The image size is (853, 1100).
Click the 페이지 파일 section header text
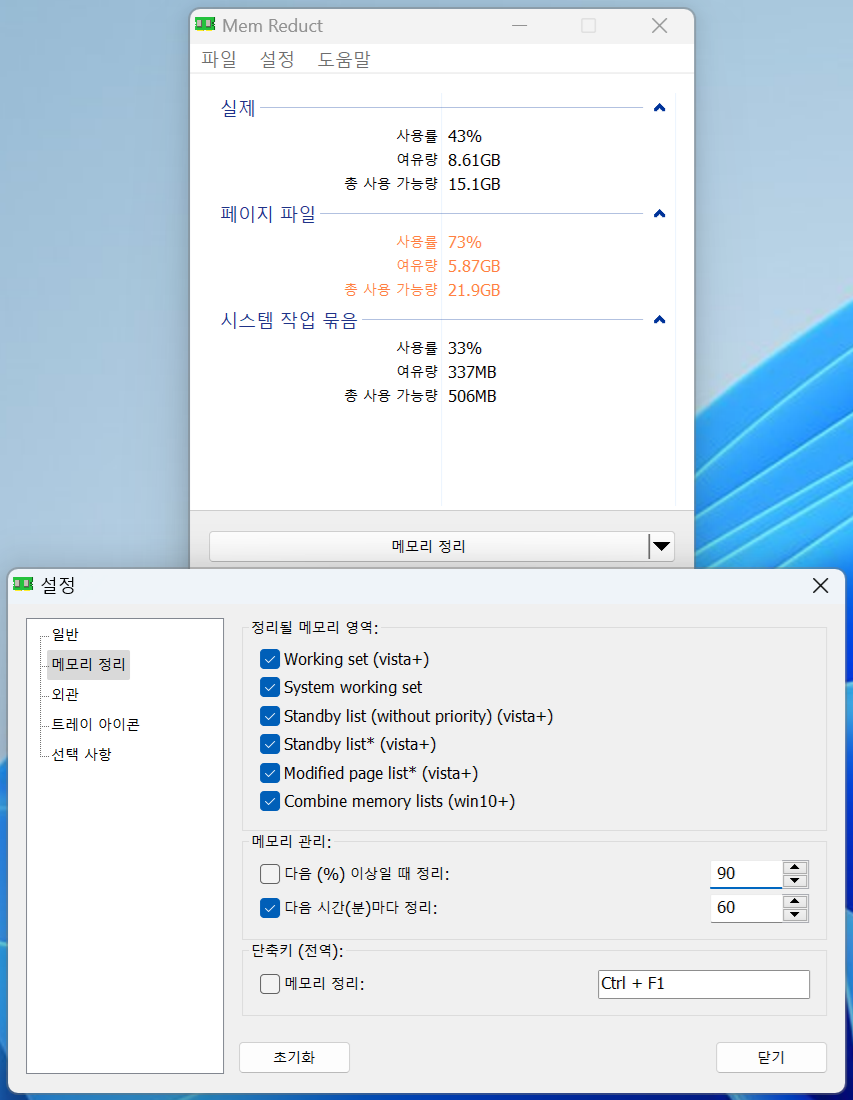pos(268,214)
